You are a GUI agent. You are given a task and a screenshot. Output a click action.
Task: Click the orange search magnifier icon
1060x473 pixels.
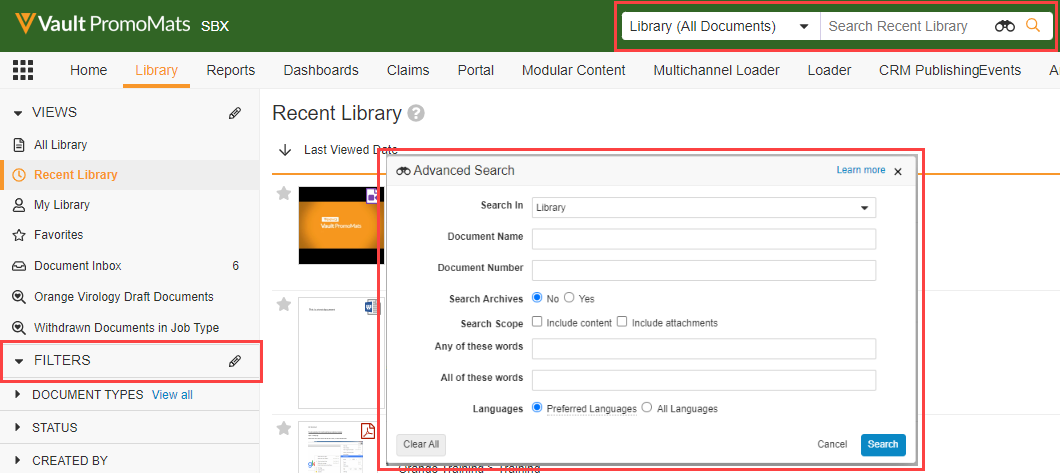1034,26
